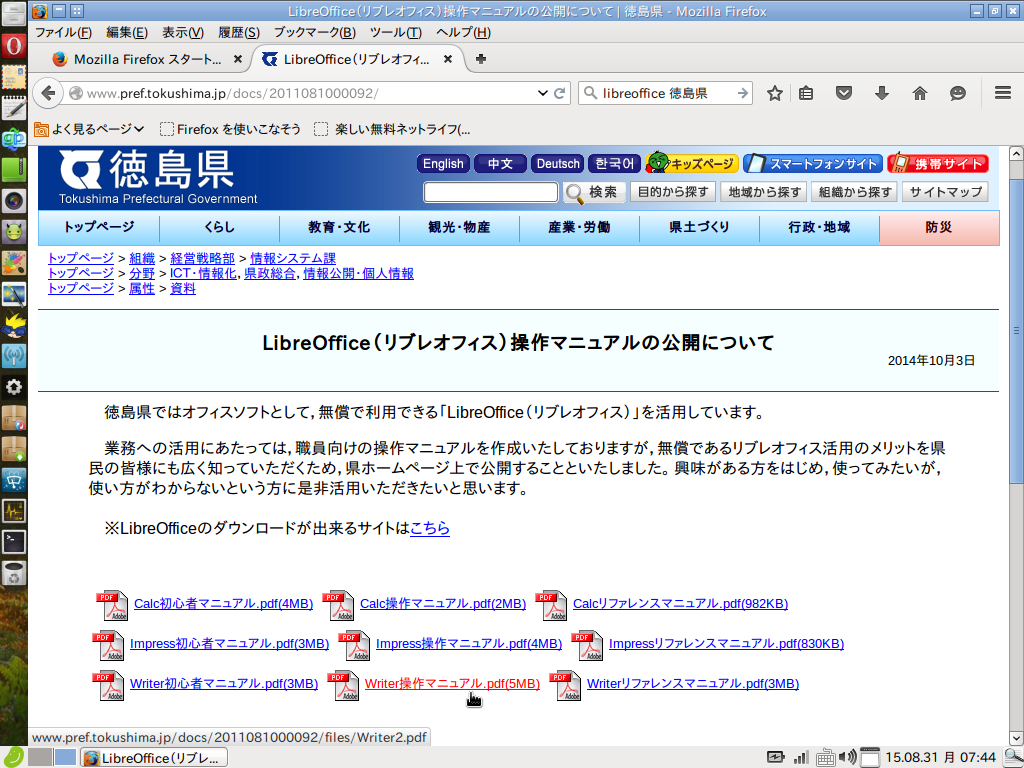Open the search engine selector magnifier
Viewport: 1024px width, 768px height.
tap(591, 93)
